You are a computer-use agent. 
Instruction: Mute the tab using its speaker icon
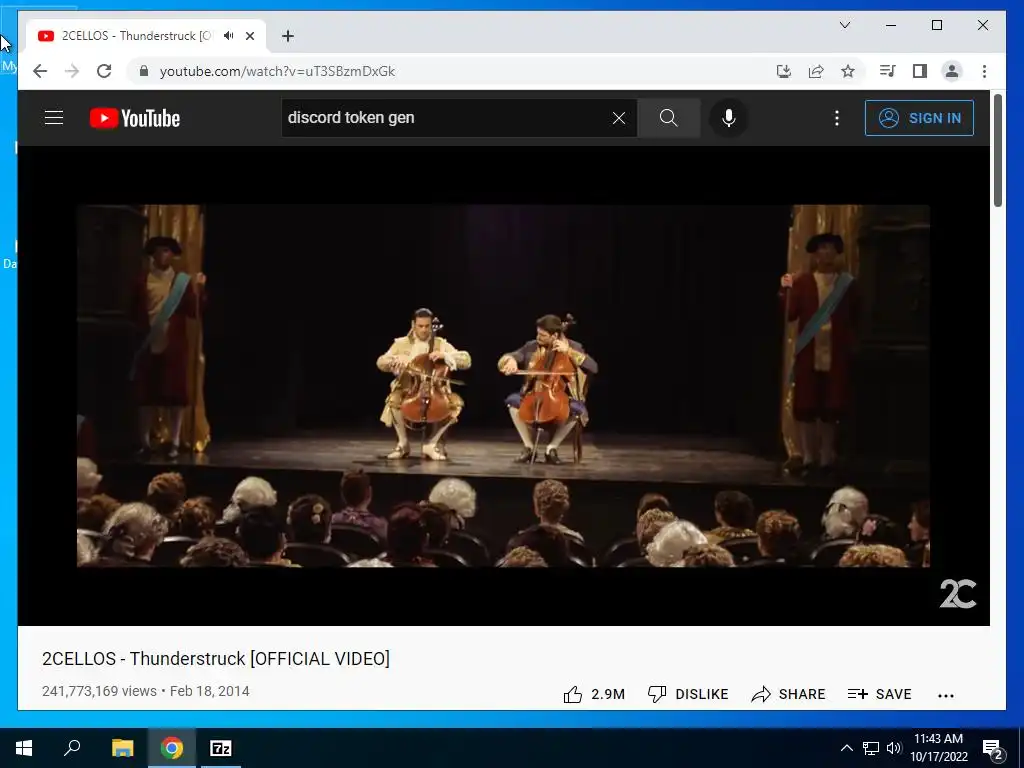[x=228, y=36]
